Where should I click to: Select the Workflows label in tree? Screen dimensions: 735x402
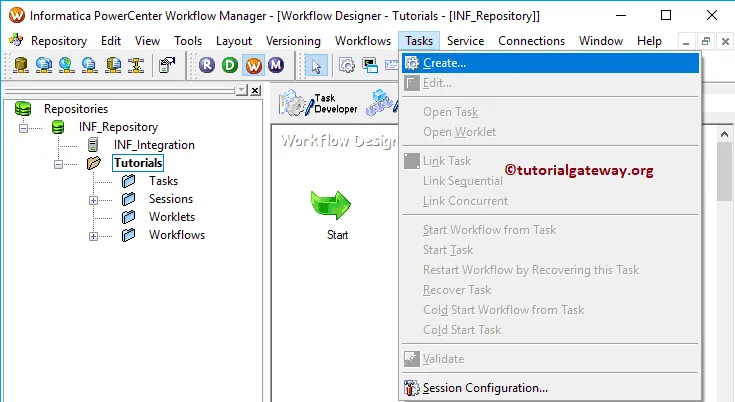pos(177,235)
